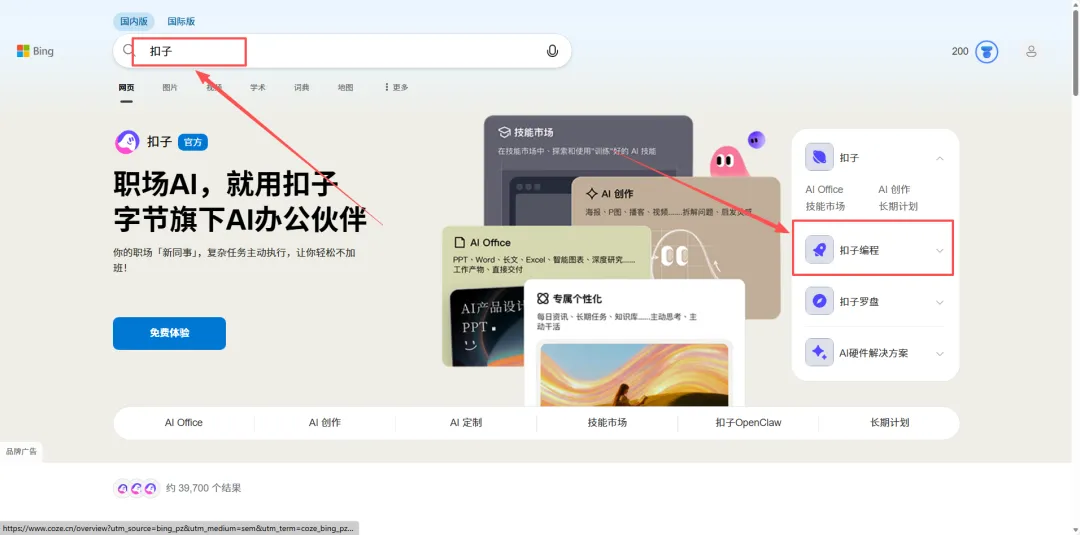Screen dimensions: 1080x535
Task: Click the AI硬件解决方案 sparkle icon
Action: (x=819, y=353)
